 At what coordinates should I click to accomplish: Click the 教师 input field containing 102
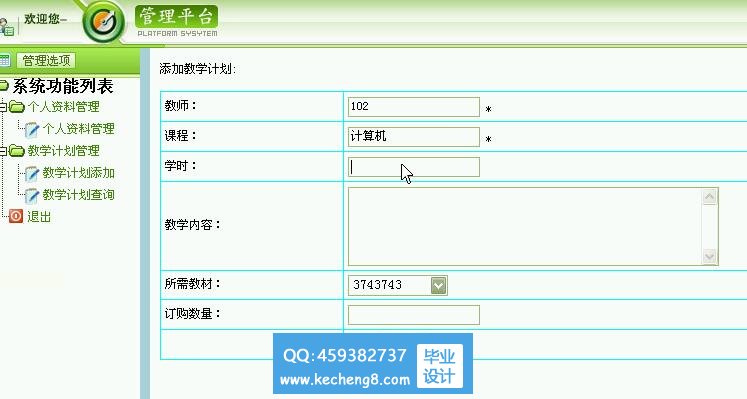tap(414, 107)
